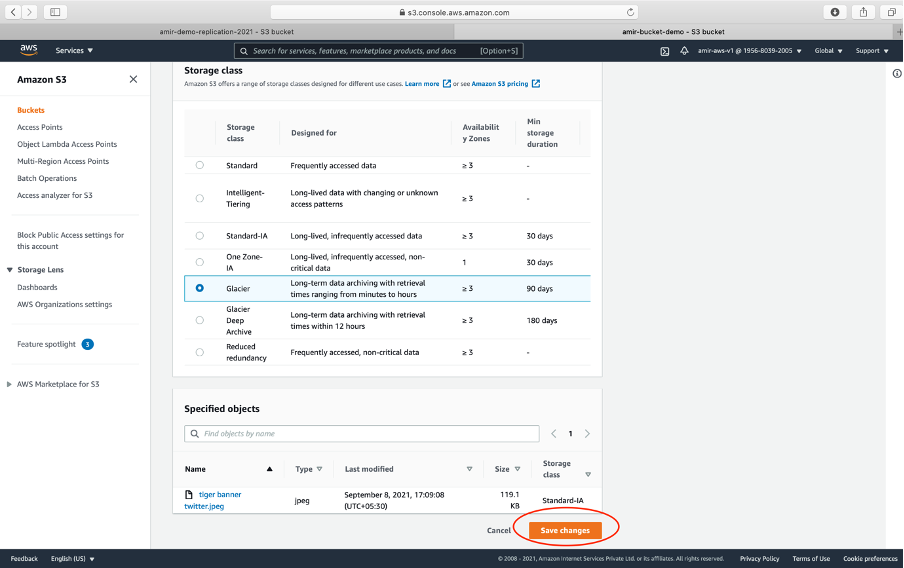Screen dimensions: 904x568
Task: Open Object Lambda Access Points
Action: click(67, 144)
